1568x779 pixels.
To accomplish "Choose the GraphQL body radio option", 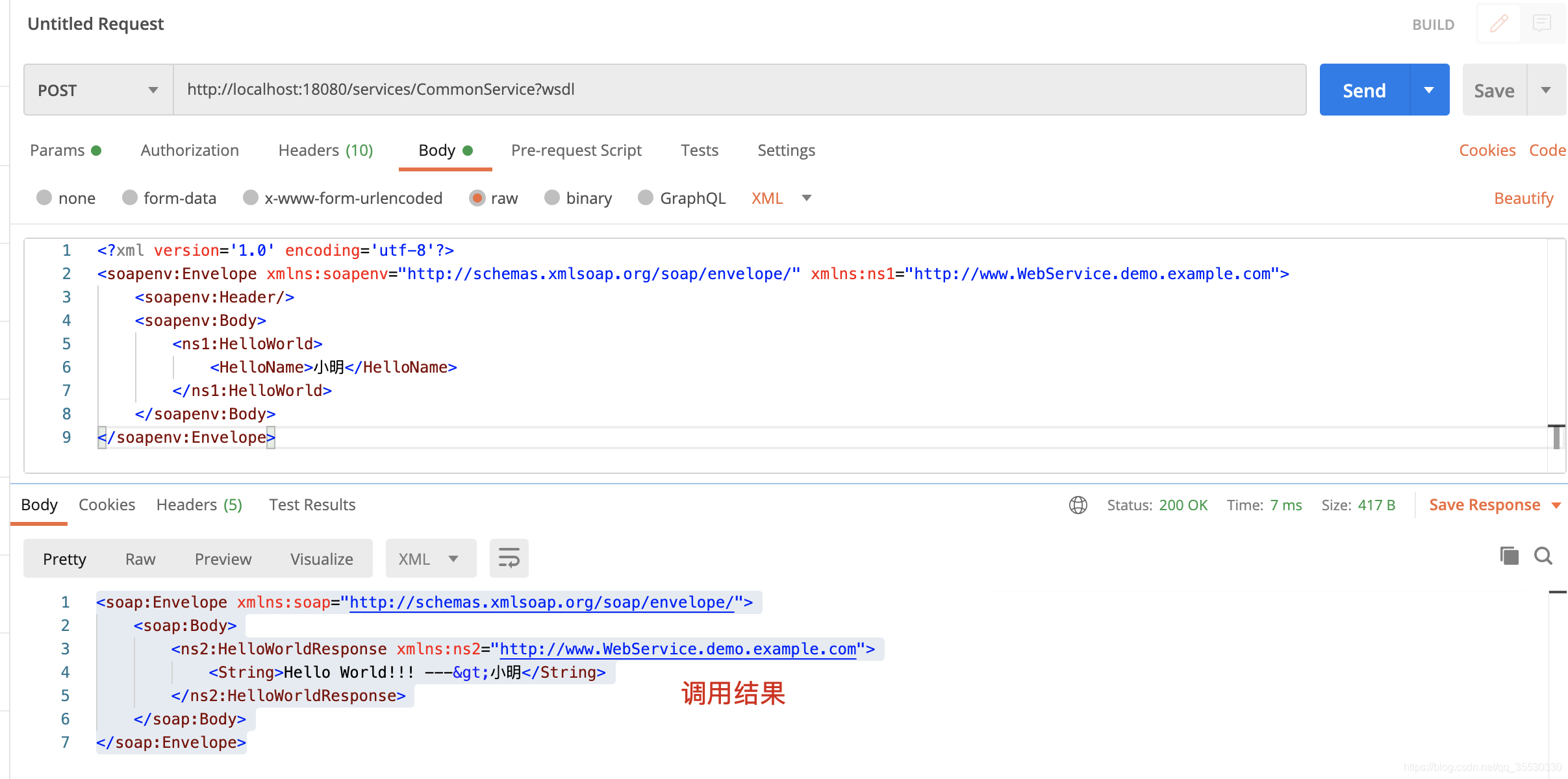I will [x=645, y=198].
